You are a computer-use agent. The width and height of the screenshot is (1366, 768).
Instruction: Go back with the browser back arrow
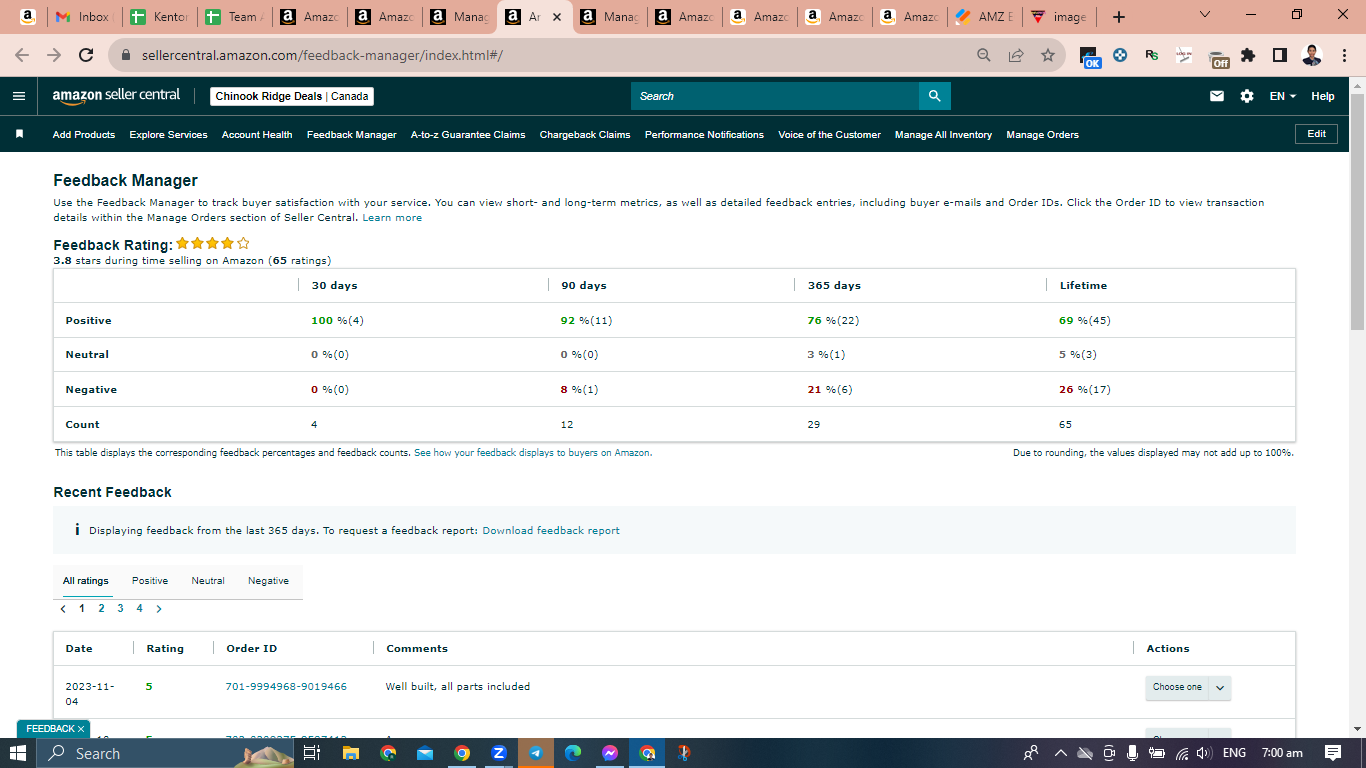click(x=22, y=55)
